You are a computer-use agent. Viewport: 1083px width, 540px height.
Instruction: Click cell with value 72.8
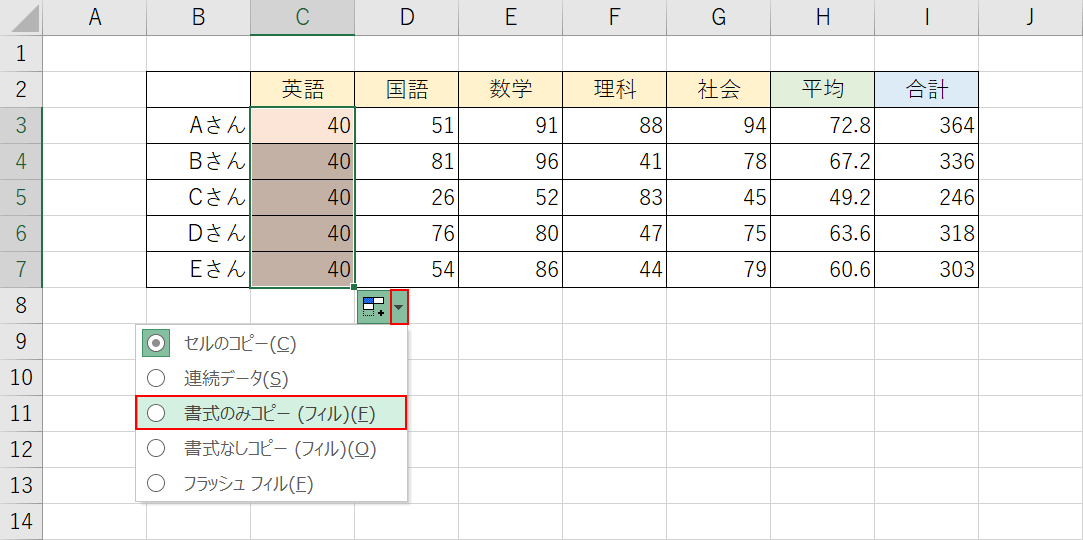823,125
